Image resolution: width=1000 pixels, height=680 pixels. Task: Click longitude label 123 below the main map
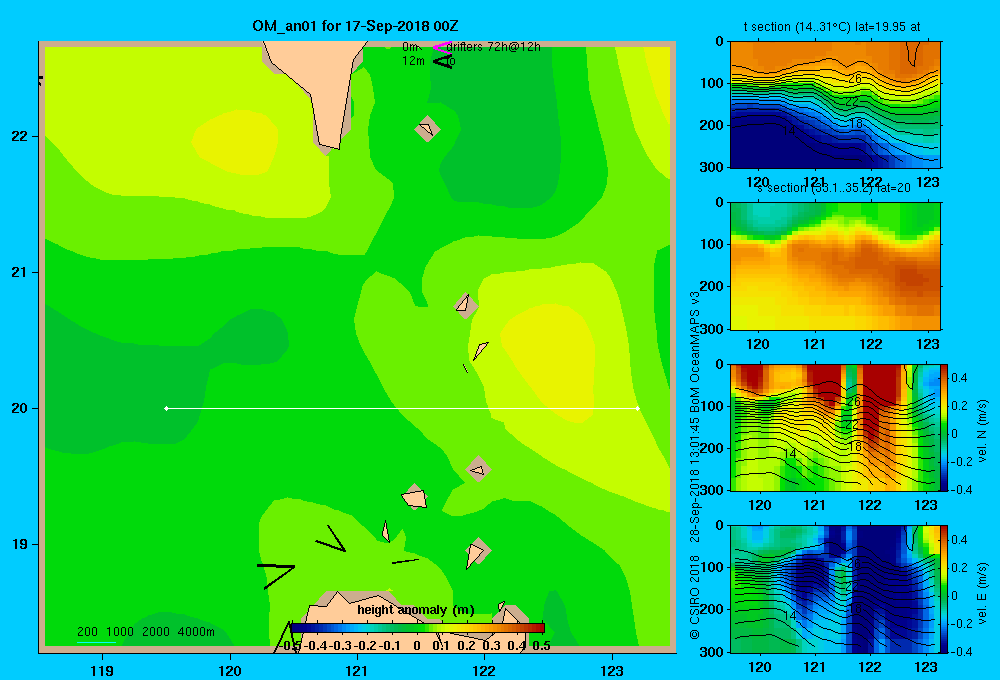[612, 670]
